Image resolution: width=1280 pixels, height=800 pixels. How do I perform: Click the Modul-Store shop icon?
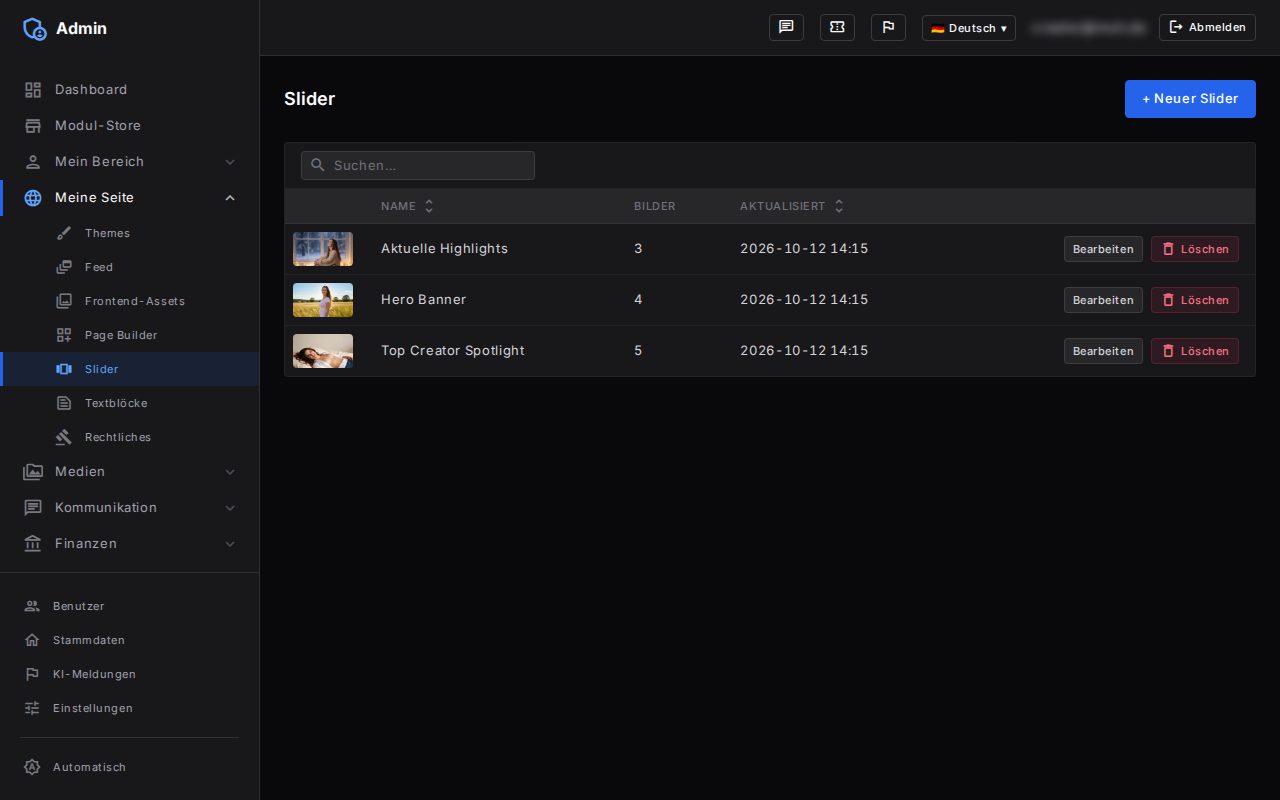coord(33,126)
